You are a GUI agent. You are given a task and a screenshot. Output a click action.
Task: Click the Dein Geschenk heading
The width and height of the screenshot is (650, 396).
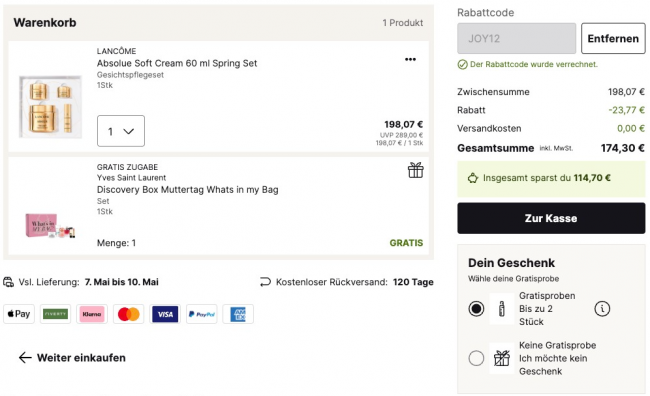[511, 263]
